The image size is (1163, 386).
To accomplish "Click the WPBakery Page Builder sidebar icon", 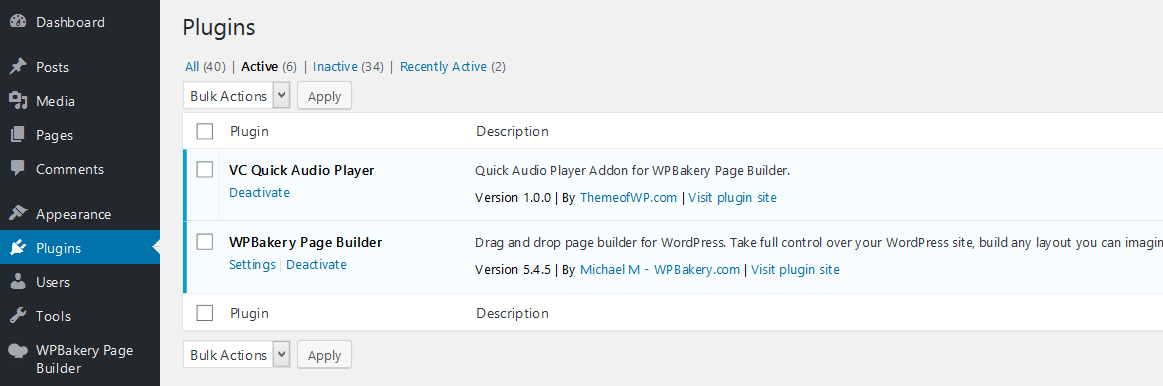I will (x=18, y=351).
